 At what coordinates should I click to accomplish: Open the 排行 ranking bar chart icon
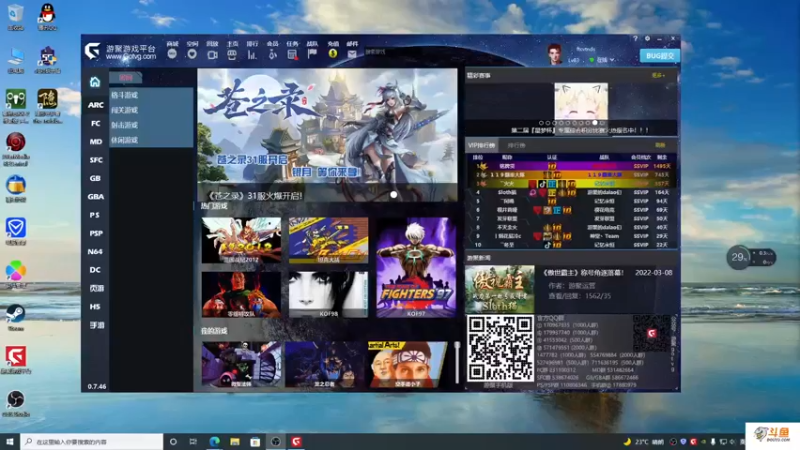[x=252, y=54]
